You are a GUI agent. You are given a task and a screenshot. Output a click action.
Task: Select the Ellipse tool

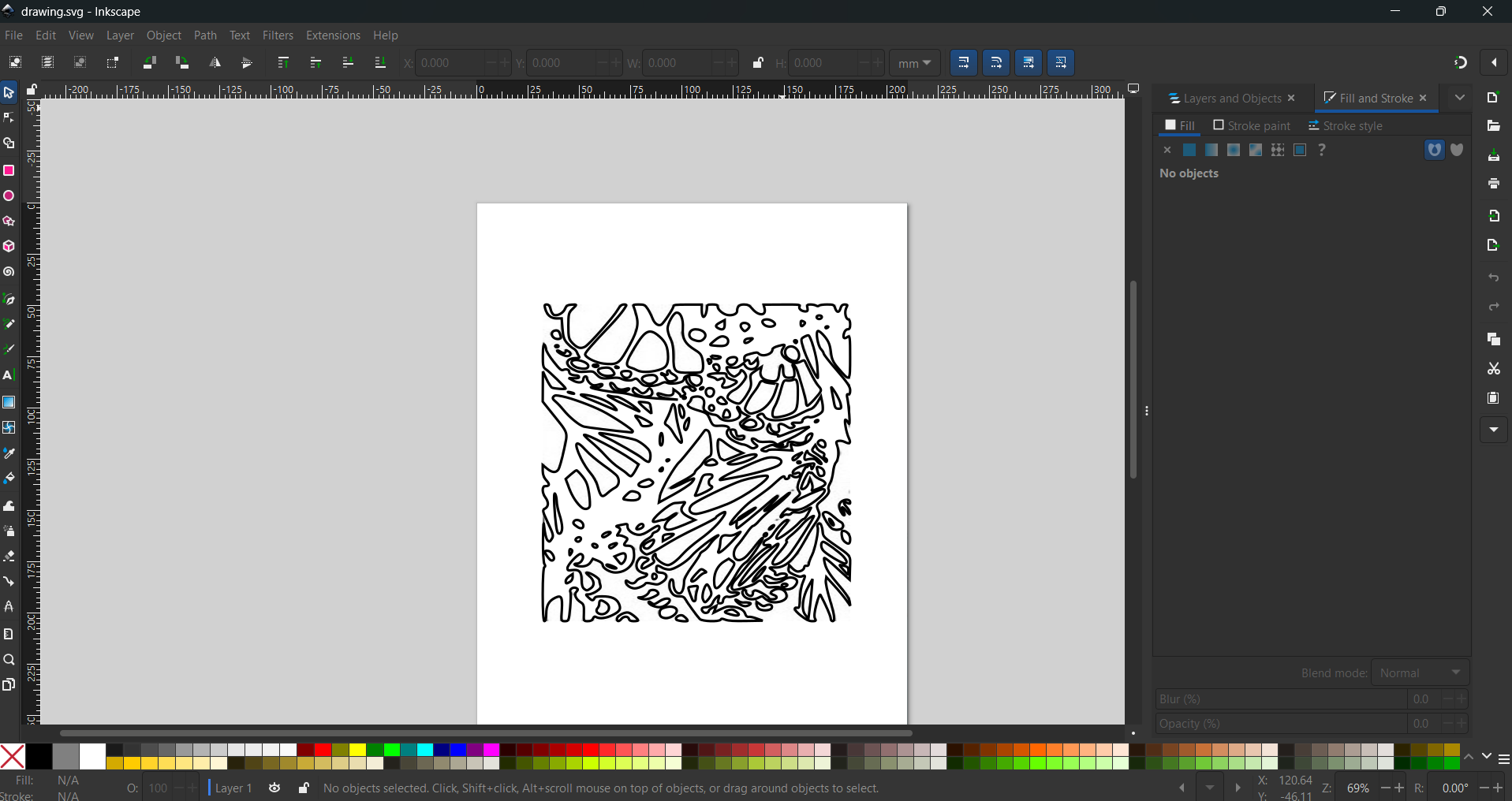click(9, 196)
